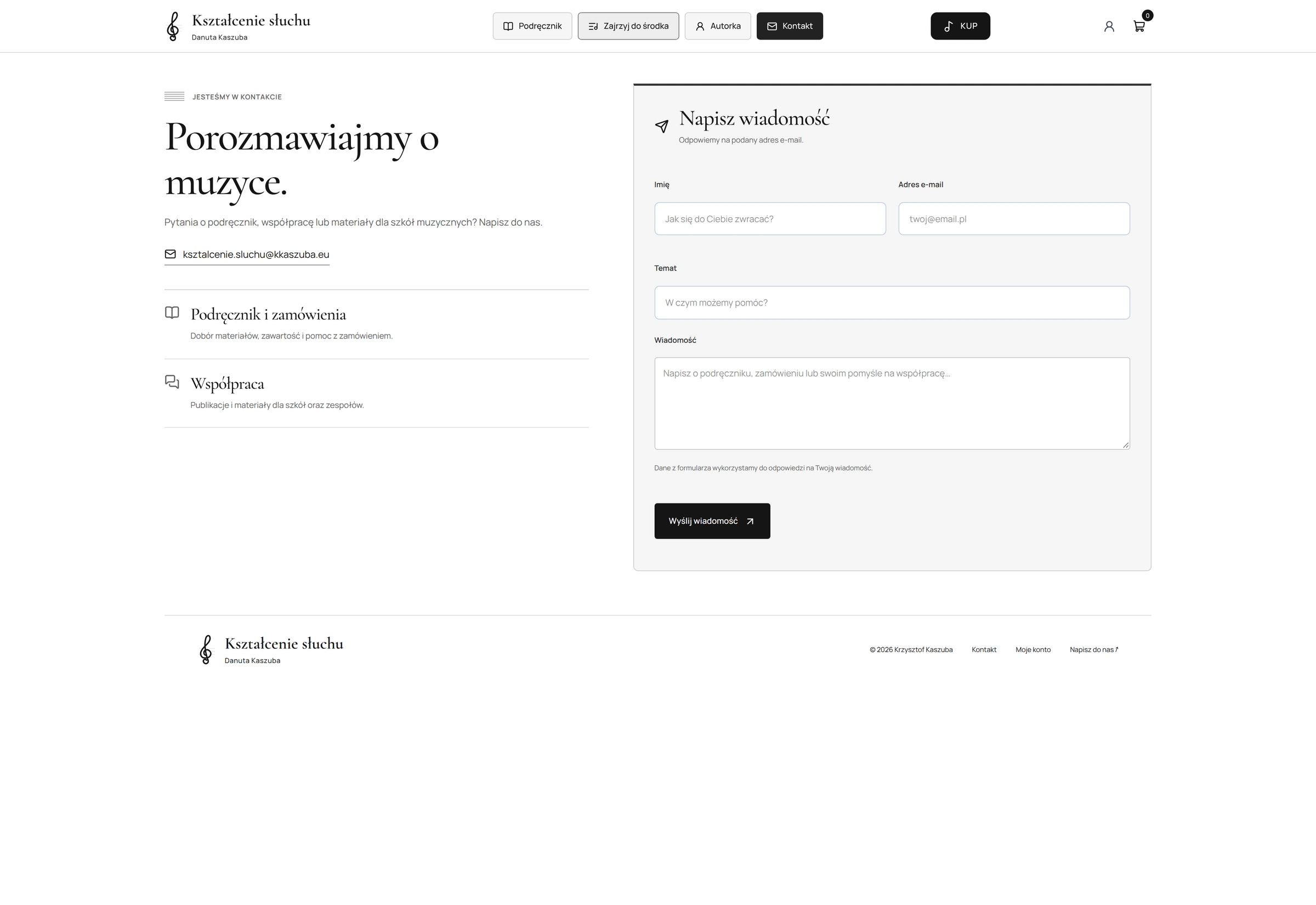Click the envelope icon beside the email address
Viewport: 1316px width, 905px height.
(x=170, y=254)
